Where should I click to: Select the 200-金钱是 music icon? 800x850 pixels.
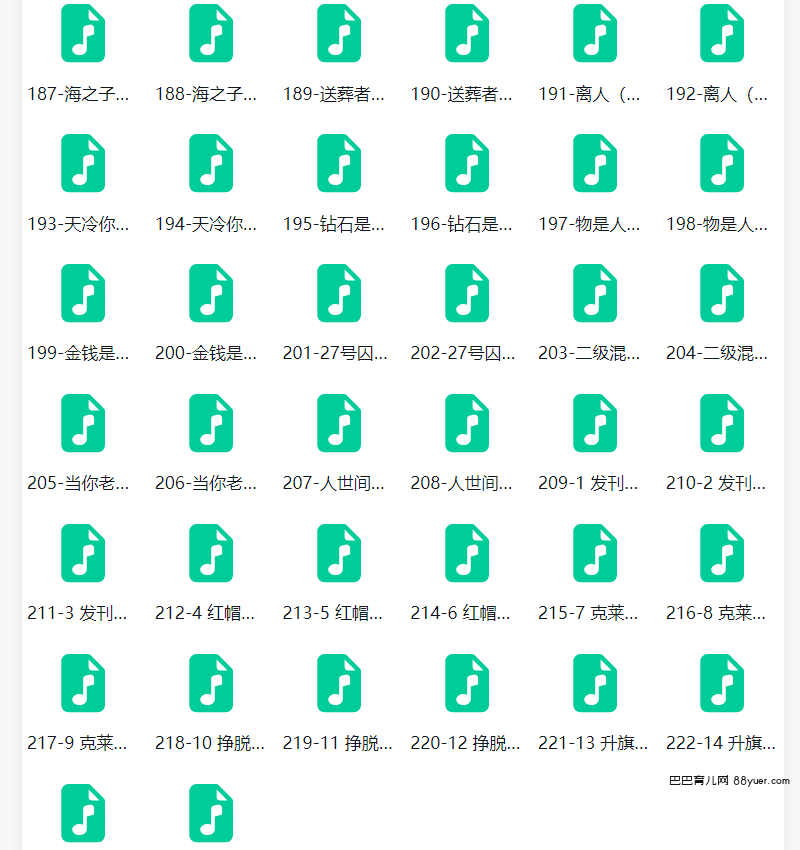coord(211,293)
